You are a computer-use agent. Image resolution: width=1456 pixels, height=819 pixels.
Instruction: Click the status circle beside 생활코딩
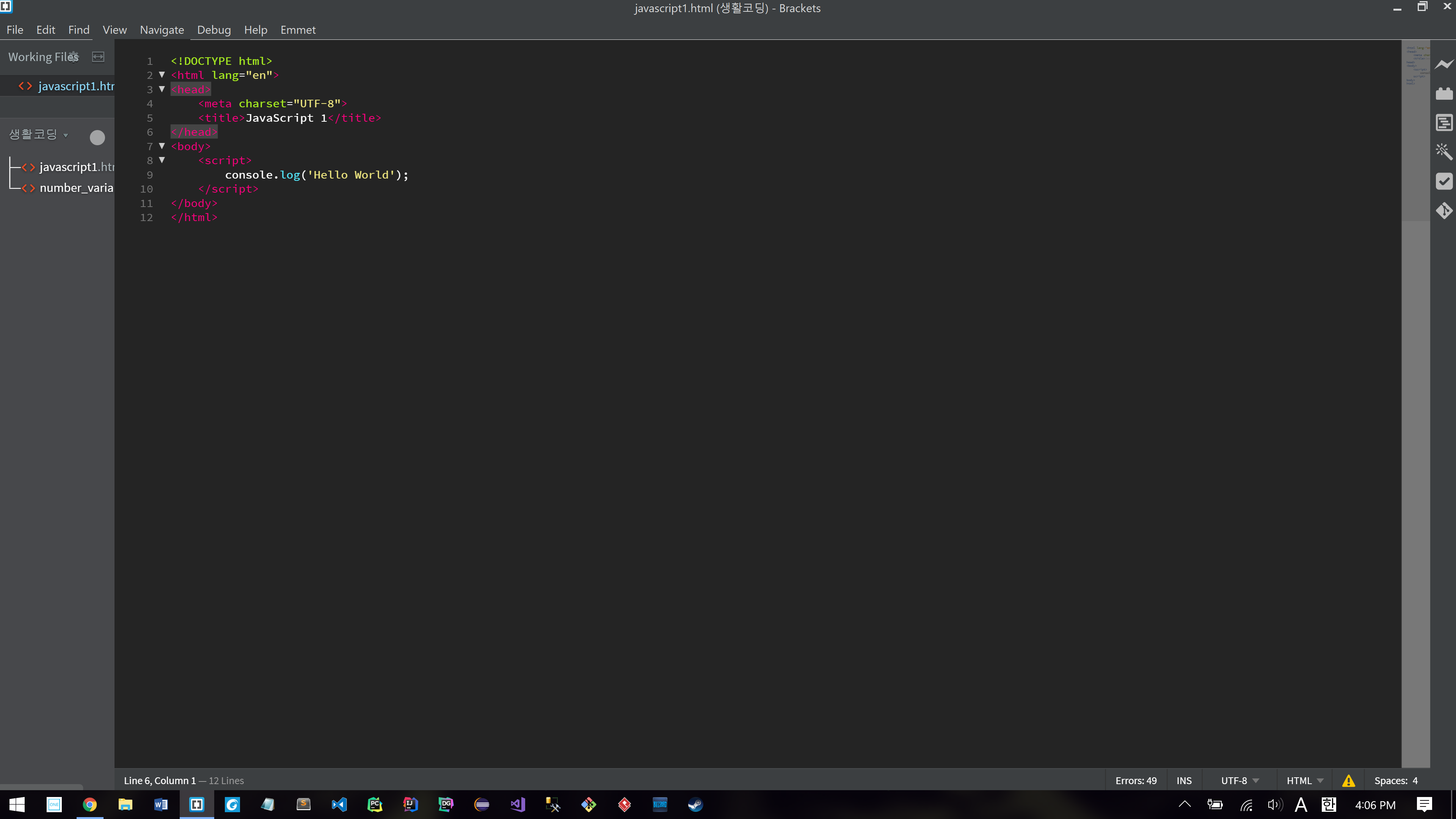pos(97,137)
